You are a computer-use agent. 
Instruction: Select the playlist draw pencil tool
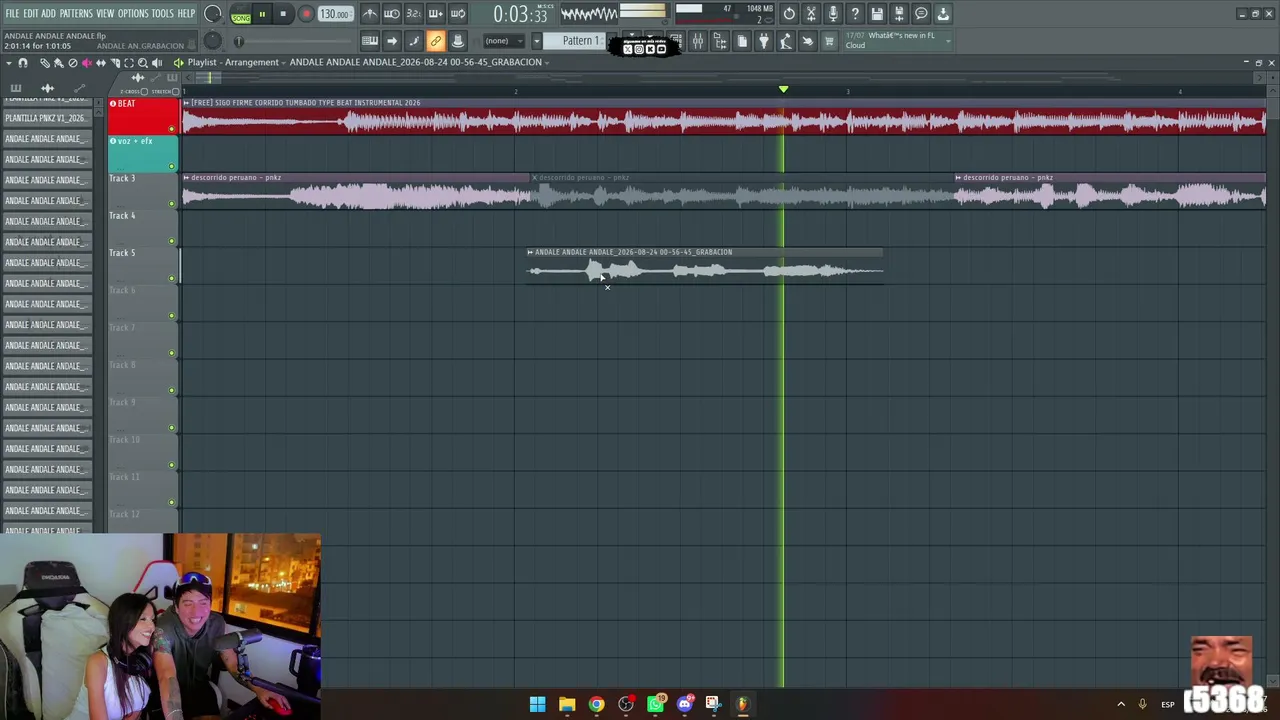[x=45, y=63]
